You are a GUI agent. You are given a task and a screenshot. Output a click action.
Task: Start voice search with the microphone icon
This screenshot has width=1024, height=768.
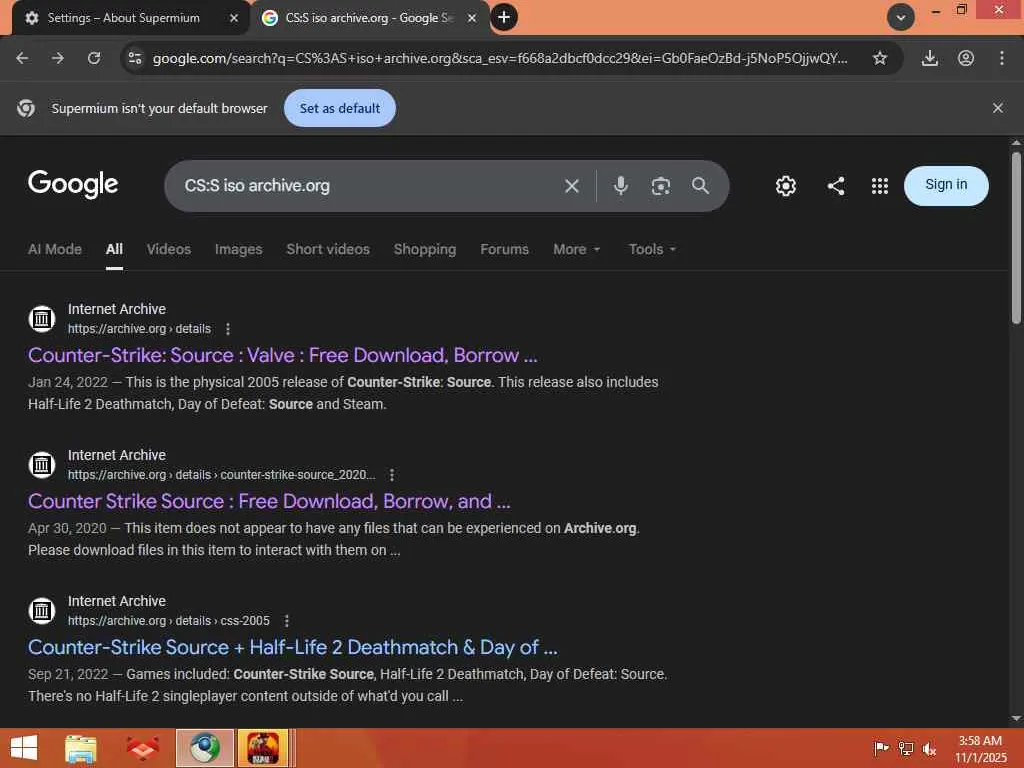[620, 186]
